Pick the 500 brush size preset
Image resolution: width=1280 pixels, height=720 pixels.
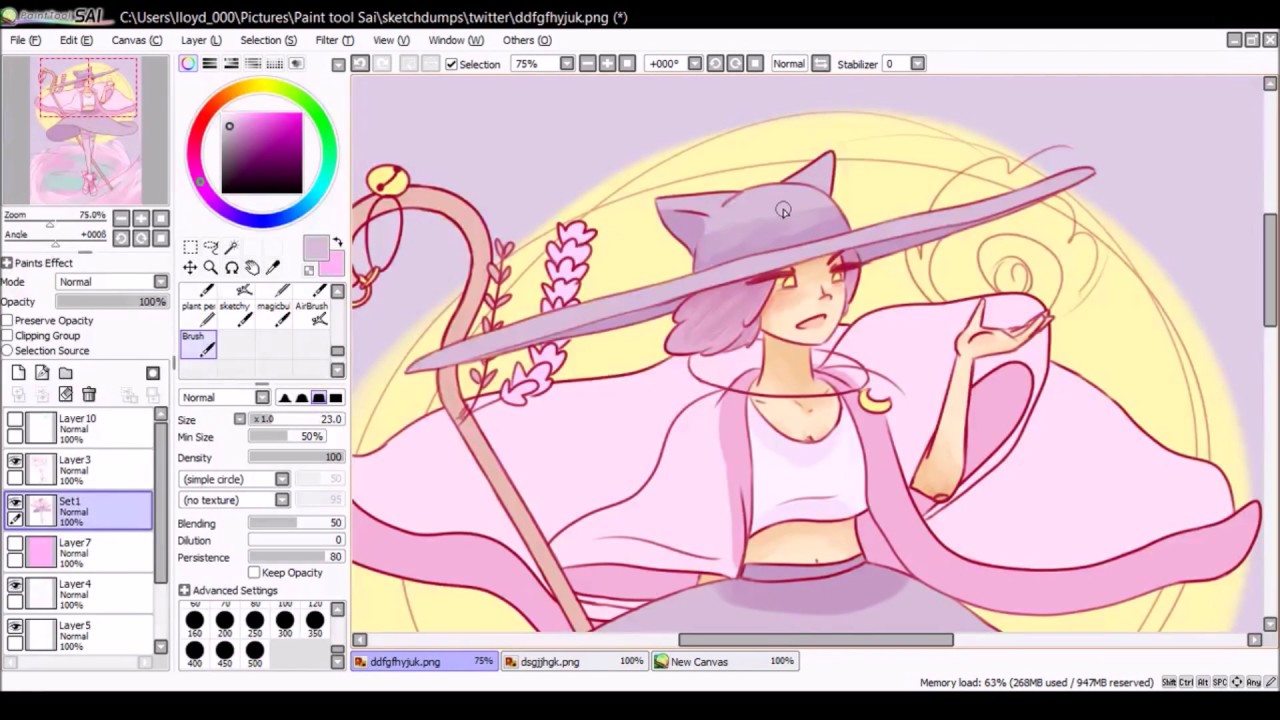click(255, 654)
